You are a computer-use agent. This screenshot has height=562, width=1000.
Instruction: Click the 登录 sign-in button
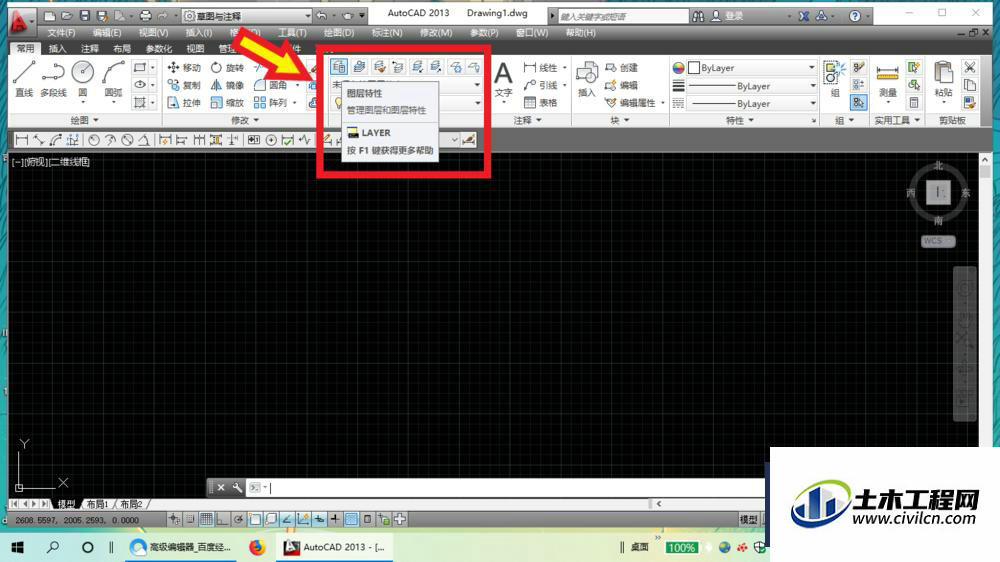pos(734,16)
